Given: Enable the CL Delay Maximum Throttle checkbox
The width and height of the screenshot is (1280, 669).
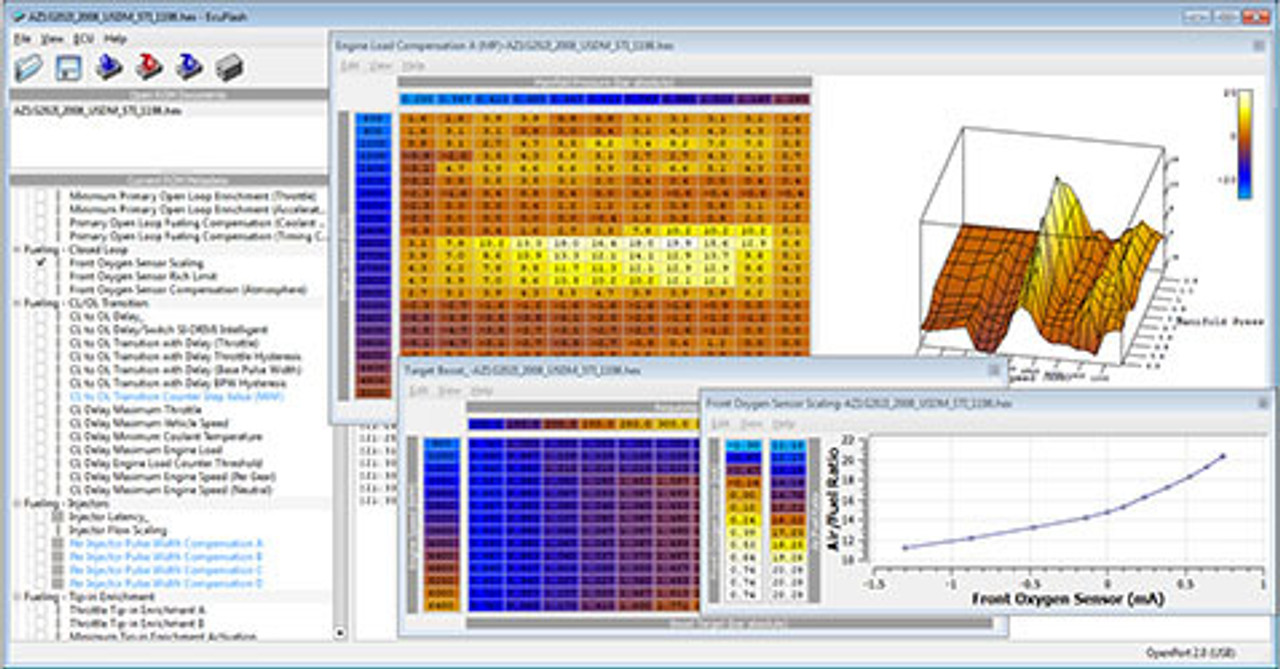Looking at the screenshot, I should click(x=41, y=410).
